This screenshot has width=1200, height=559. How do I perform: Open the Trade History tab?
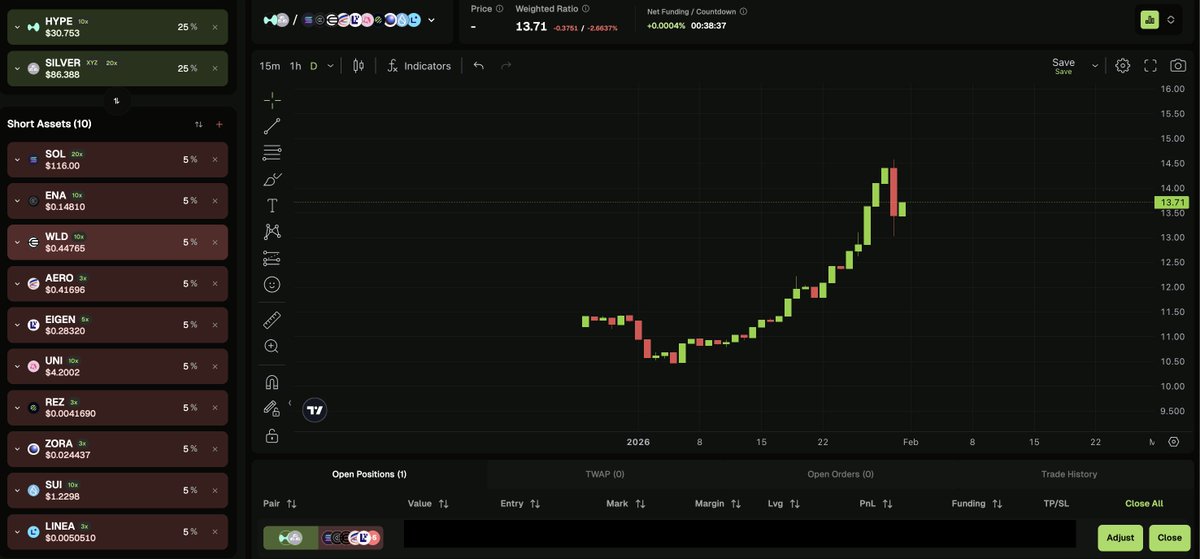[x=1068, y=474]
